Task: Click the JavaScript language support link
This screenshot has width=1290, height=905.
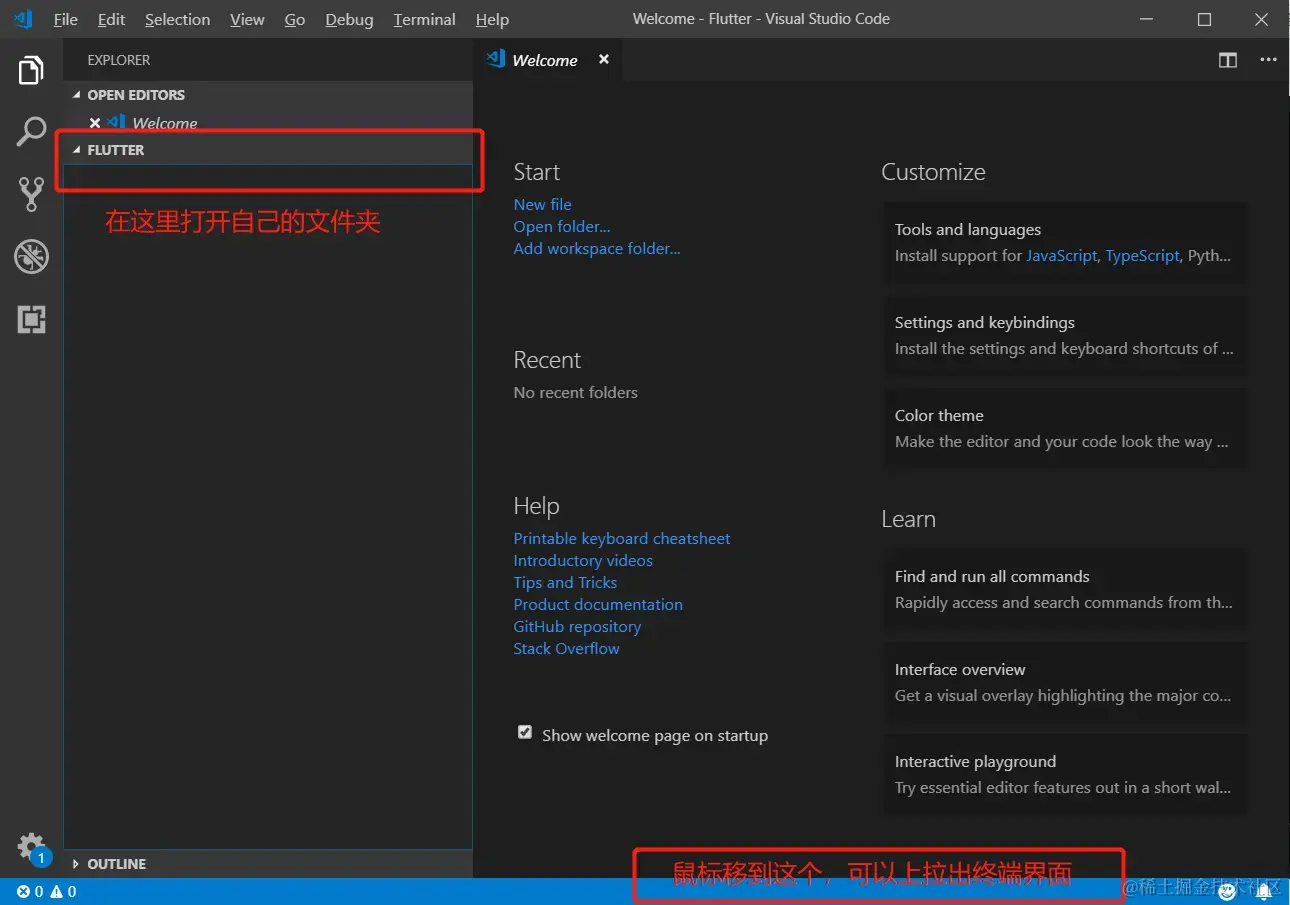Action: [x=1061, y=255]
